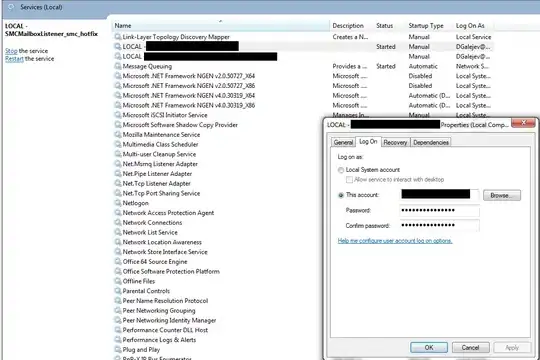540x360 pixels.
Task: Open the Recovery tab
Action: pos(395,142)
